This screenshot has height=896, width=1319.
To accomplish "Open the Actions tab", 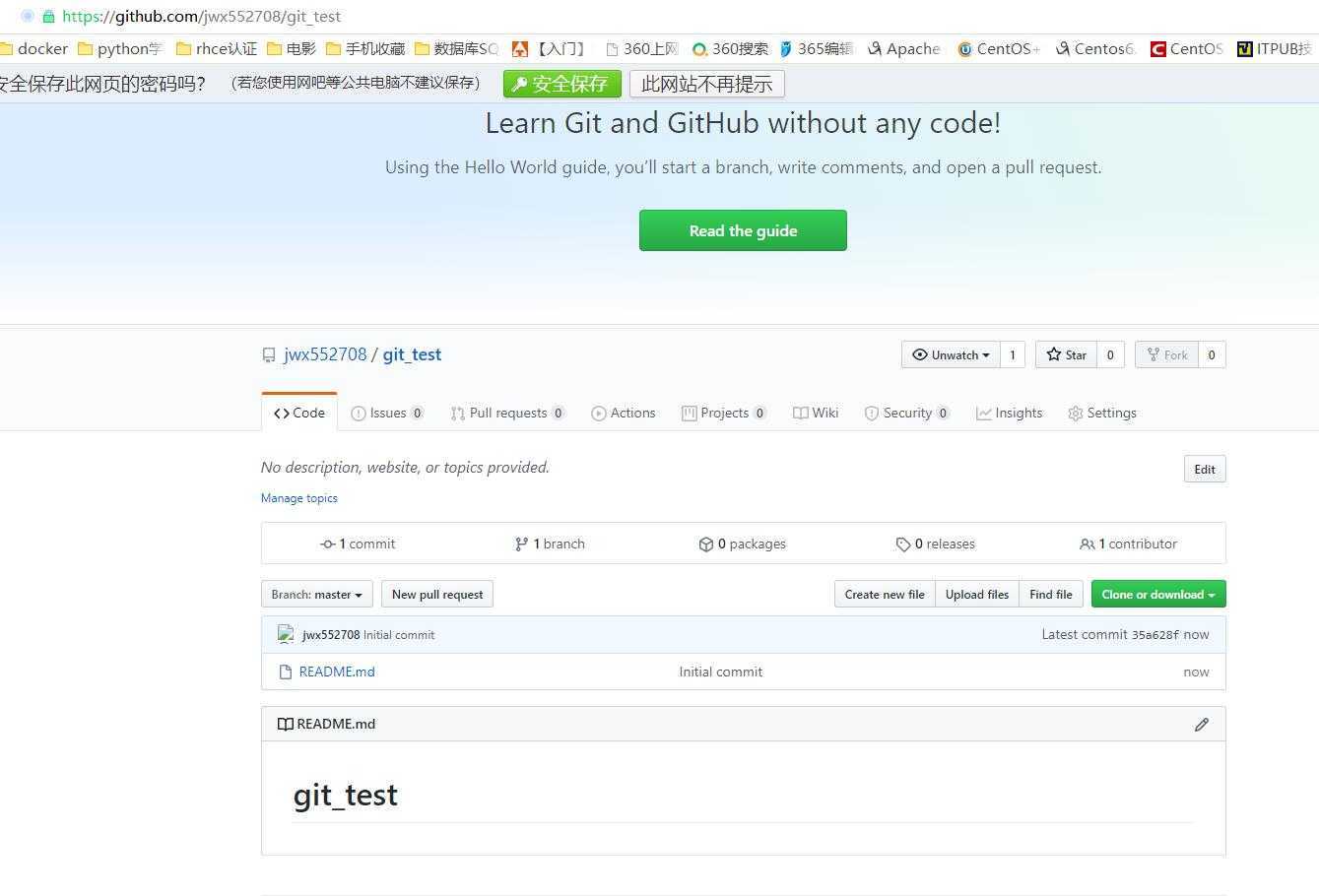I will click(623, 414).
